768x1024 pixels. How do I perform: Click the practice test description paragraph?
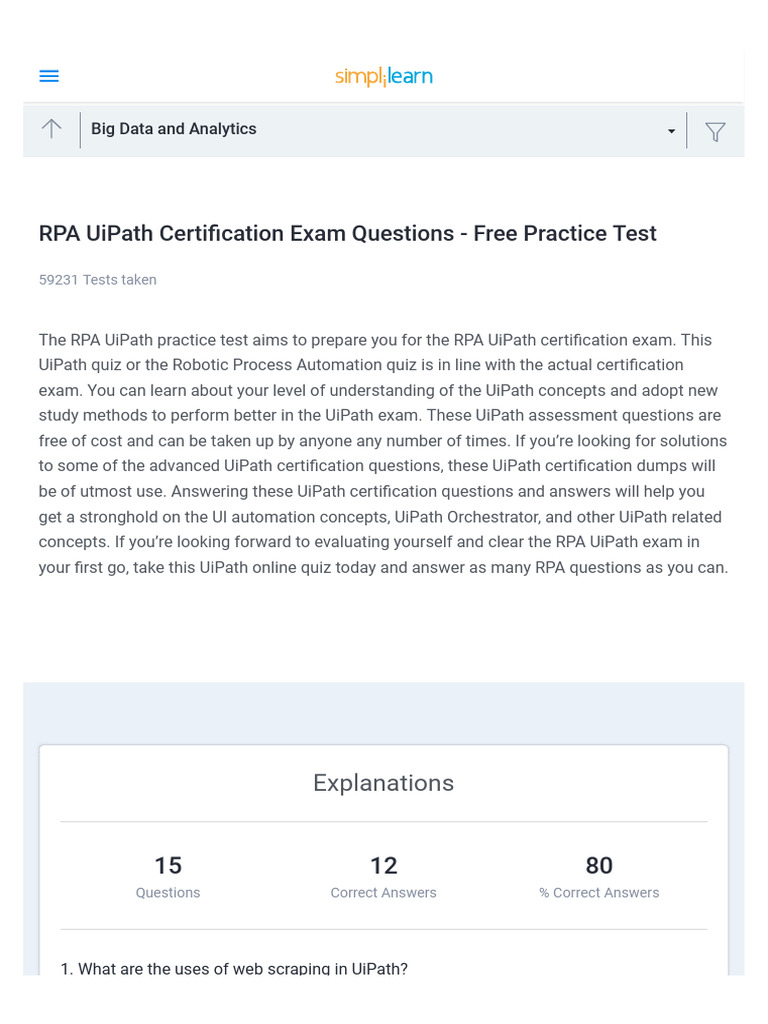383,453
